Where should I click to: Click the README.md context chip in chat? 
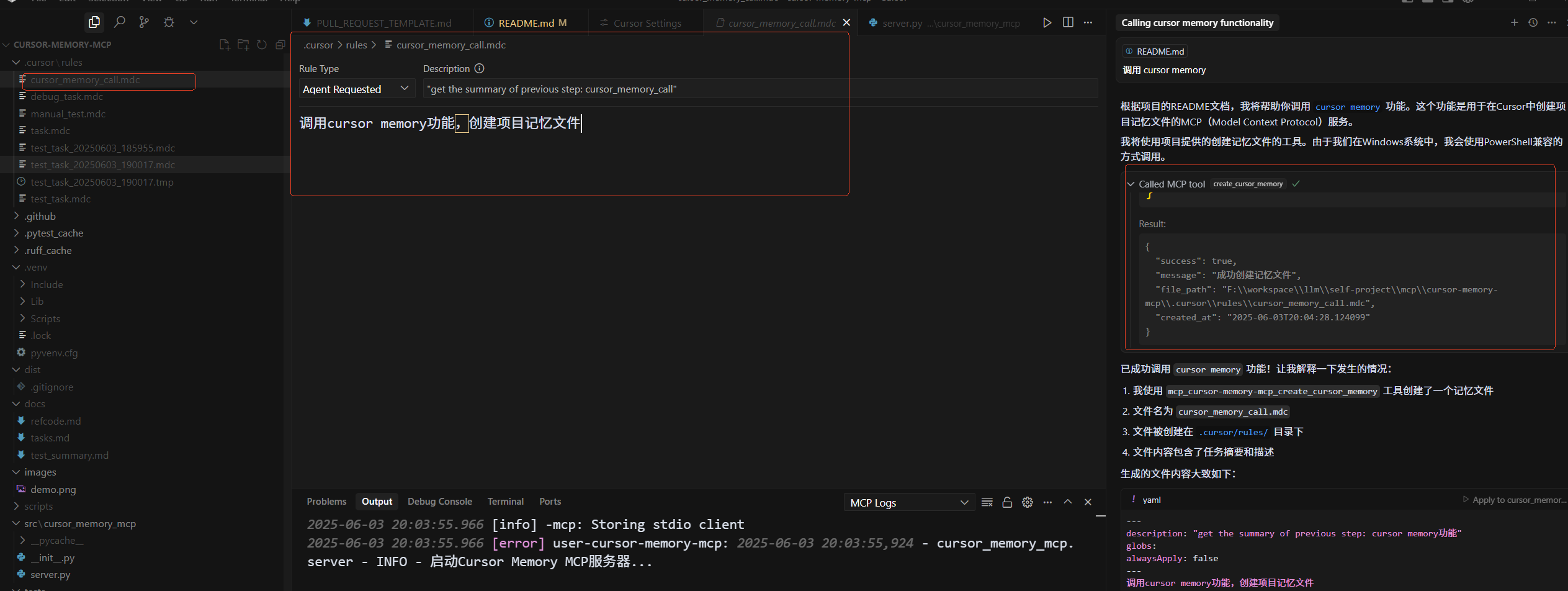[x=1155, y=52]
